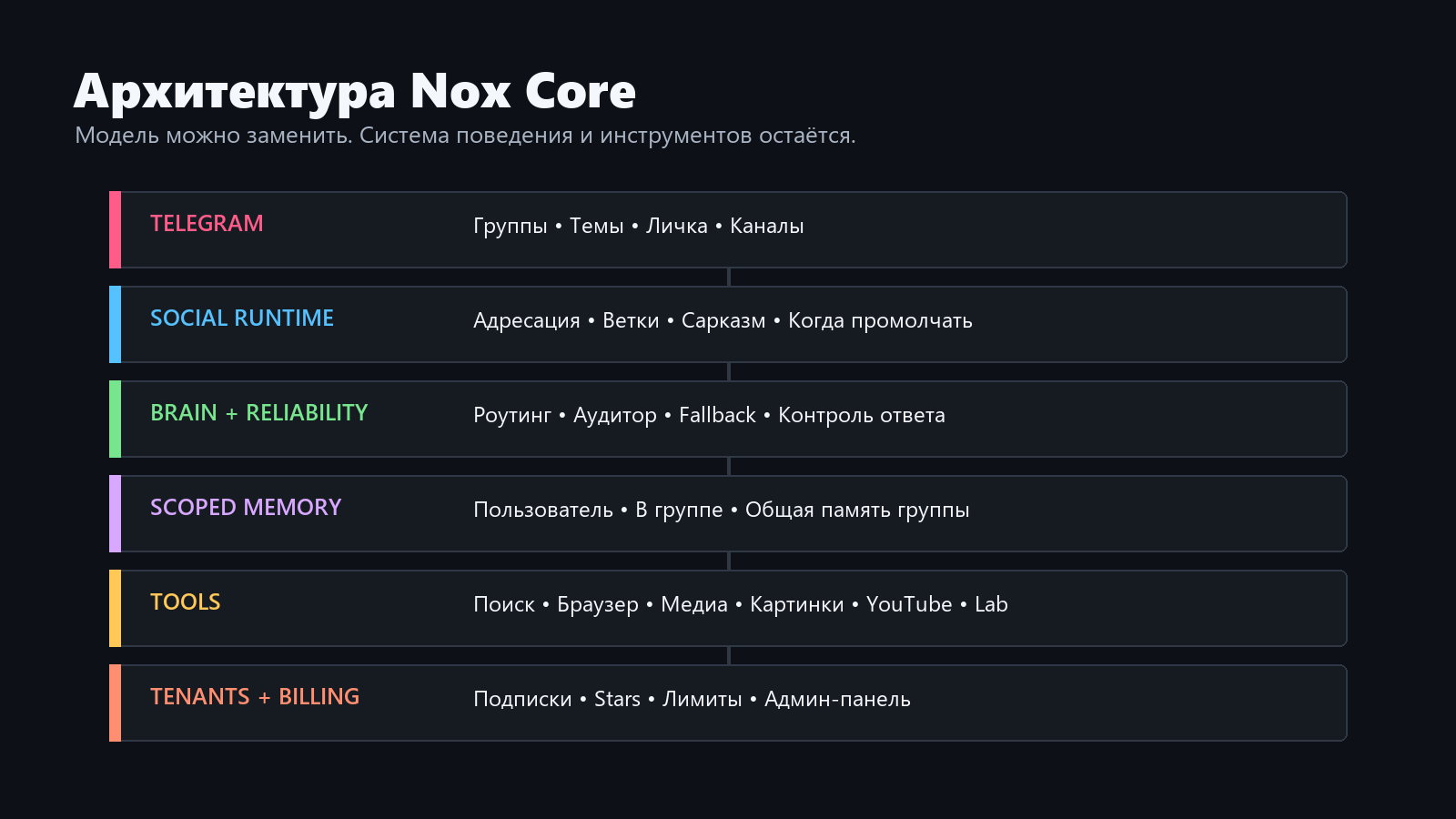Select the SOCIAL RUNTIME layer heading
This screenshot has width=1456, height=819.
[242, 318]
